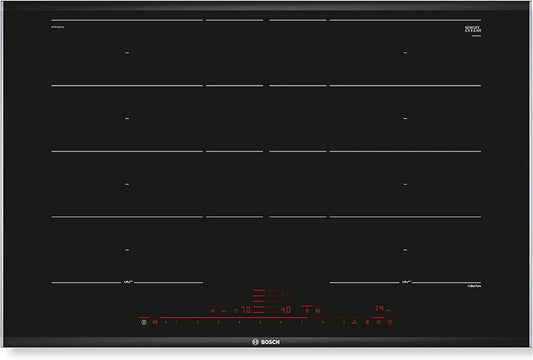
Task: Tap the main power on/off icon
Action: point(144,322)
